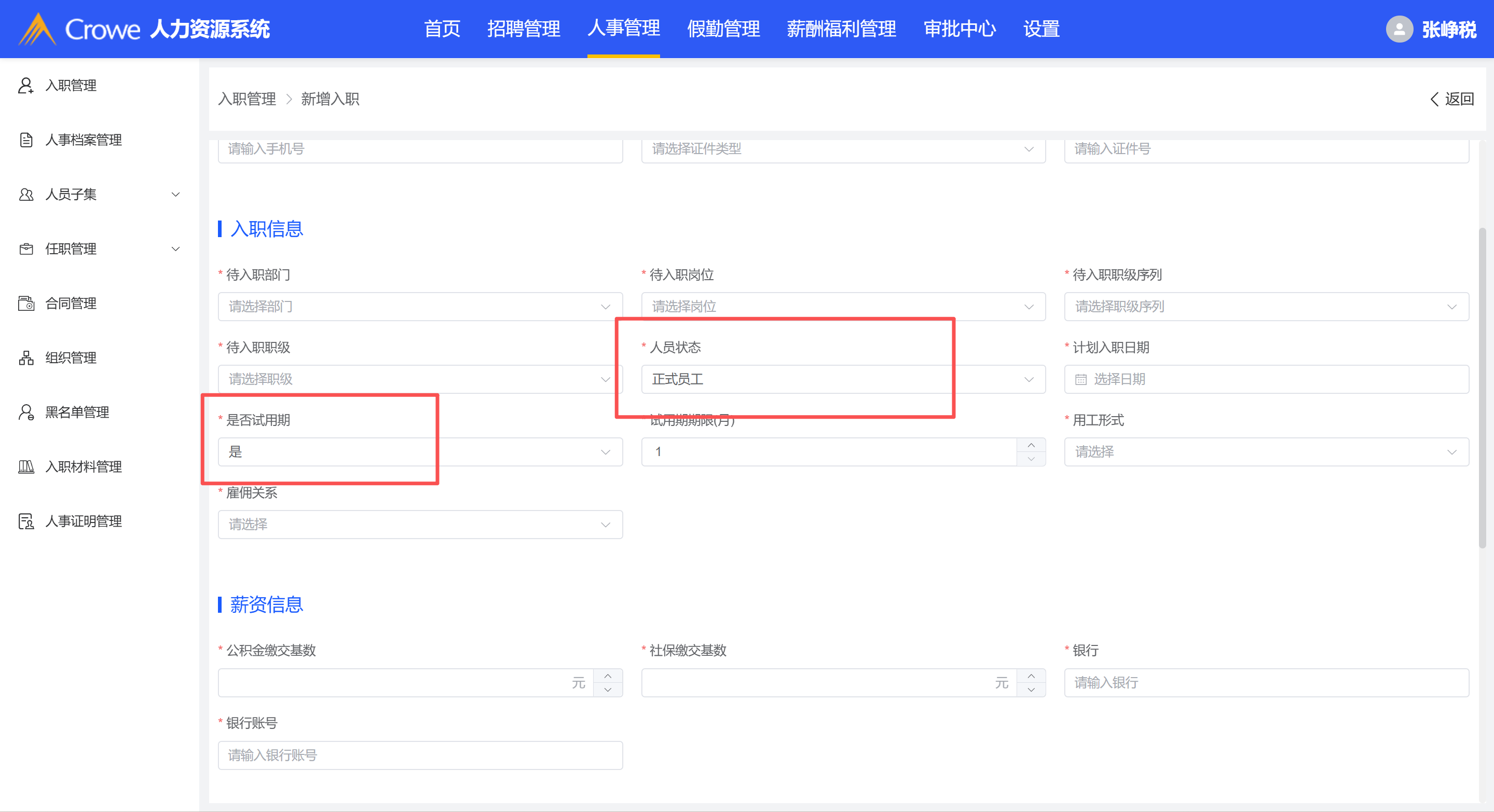
Task: Click the 合同管理 sidebar icon
Action: tap(25, 304)
